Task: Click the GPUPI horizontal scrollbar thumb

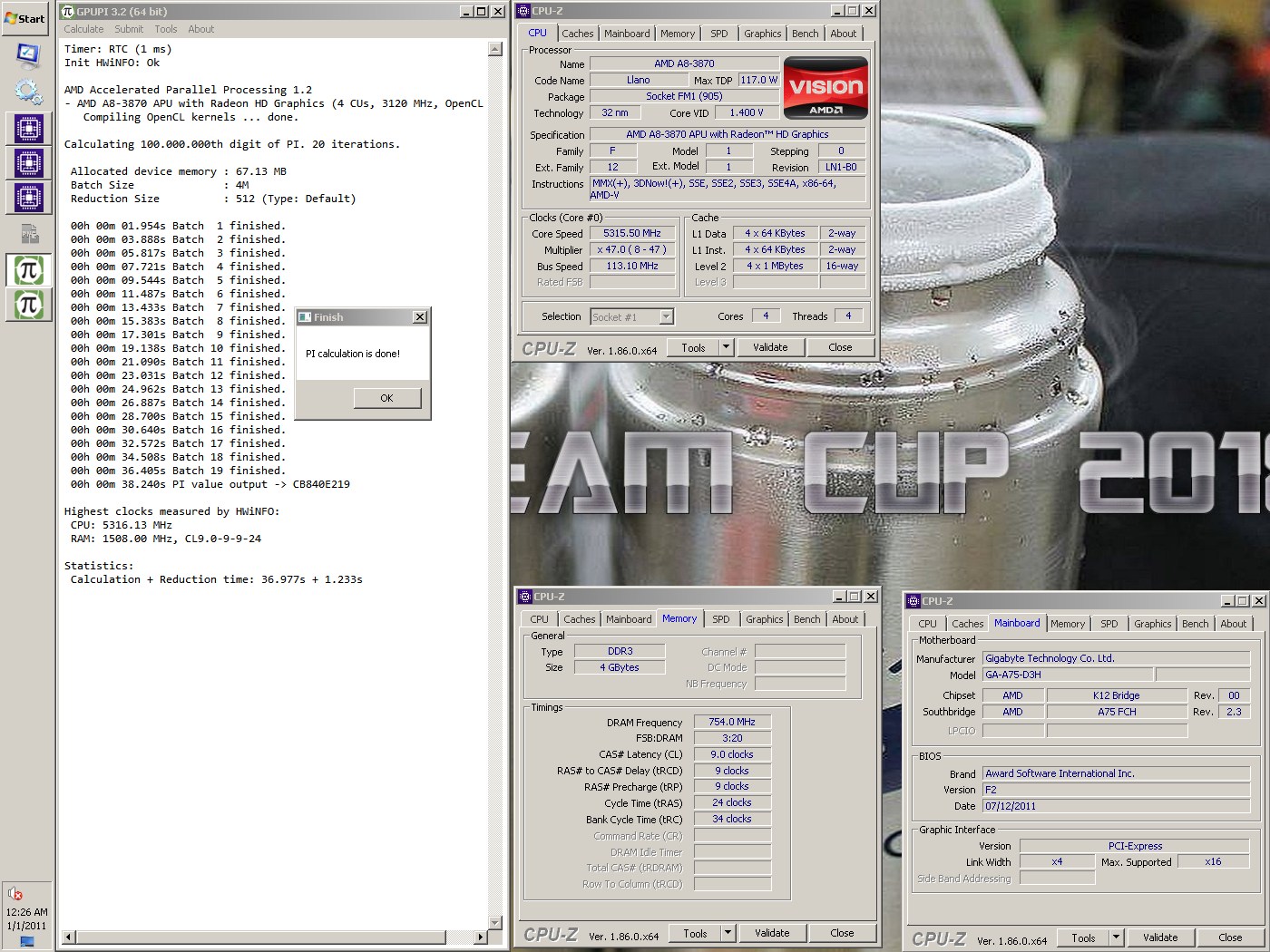Action: [261, 937]
